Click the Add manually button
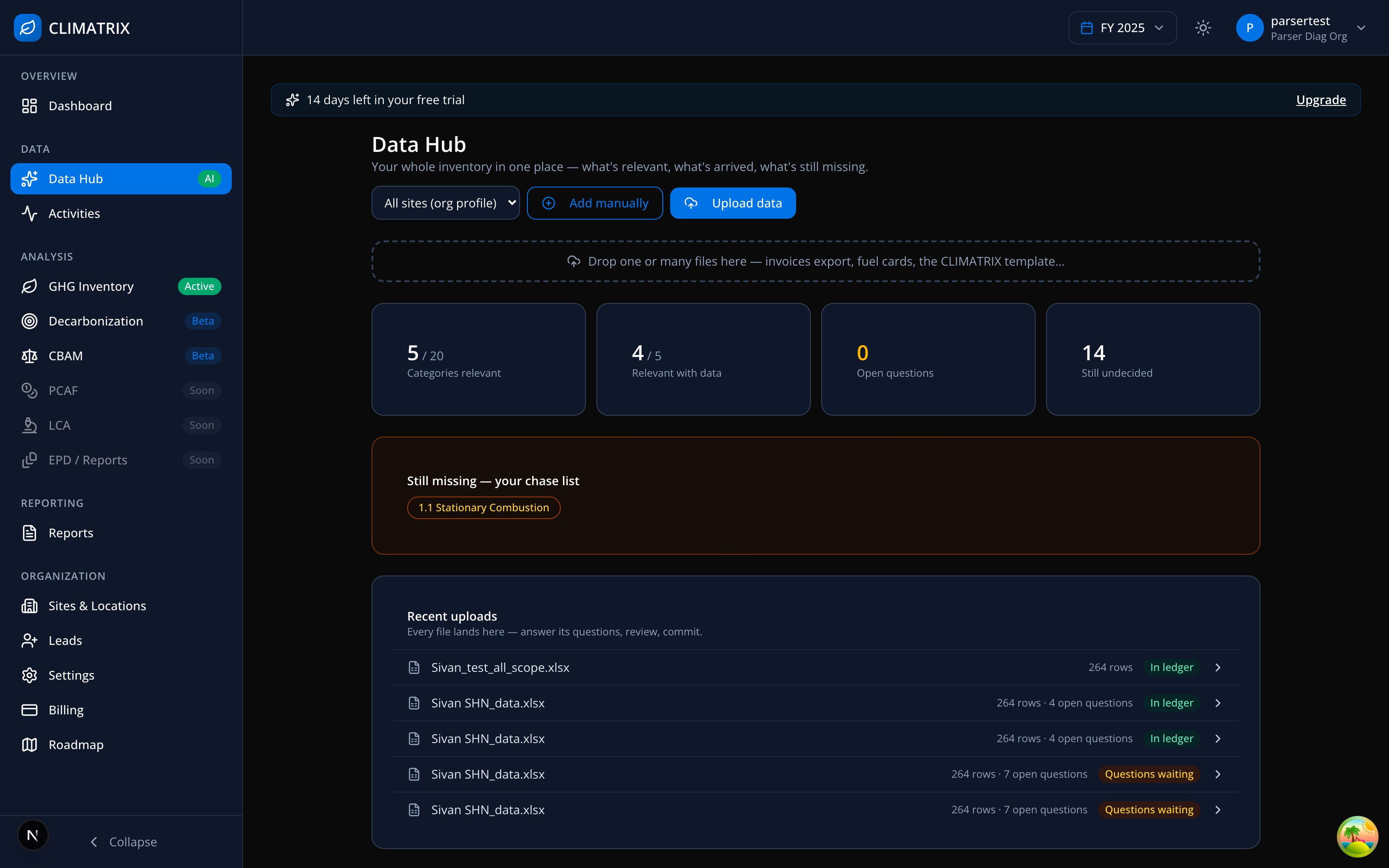Screen dimensions: 1389x868 pyautogui.click(x=595, y=203)
